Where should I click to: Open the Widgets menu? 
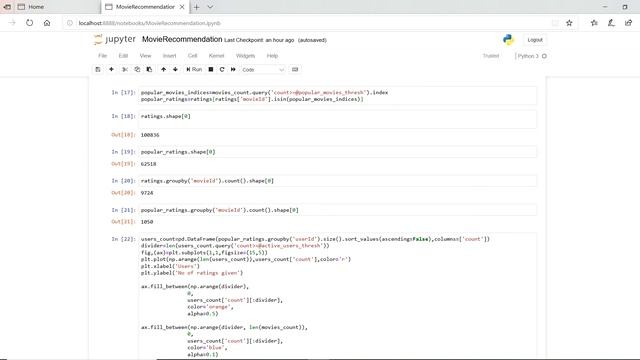click(245, 56)
